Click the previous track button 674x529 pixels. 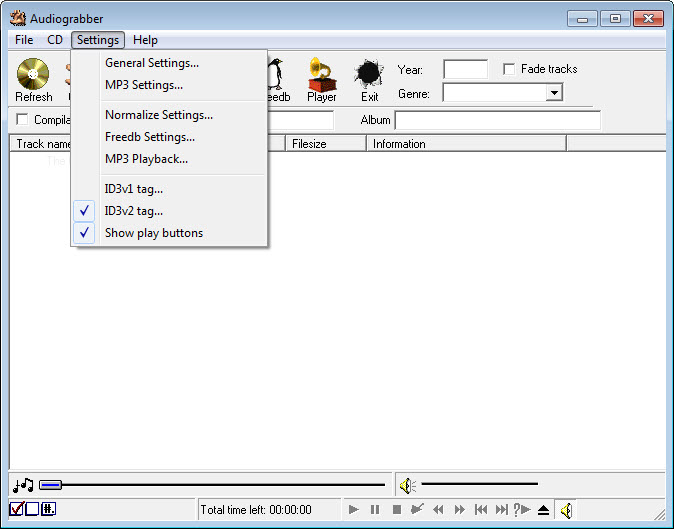pos(481,510)
